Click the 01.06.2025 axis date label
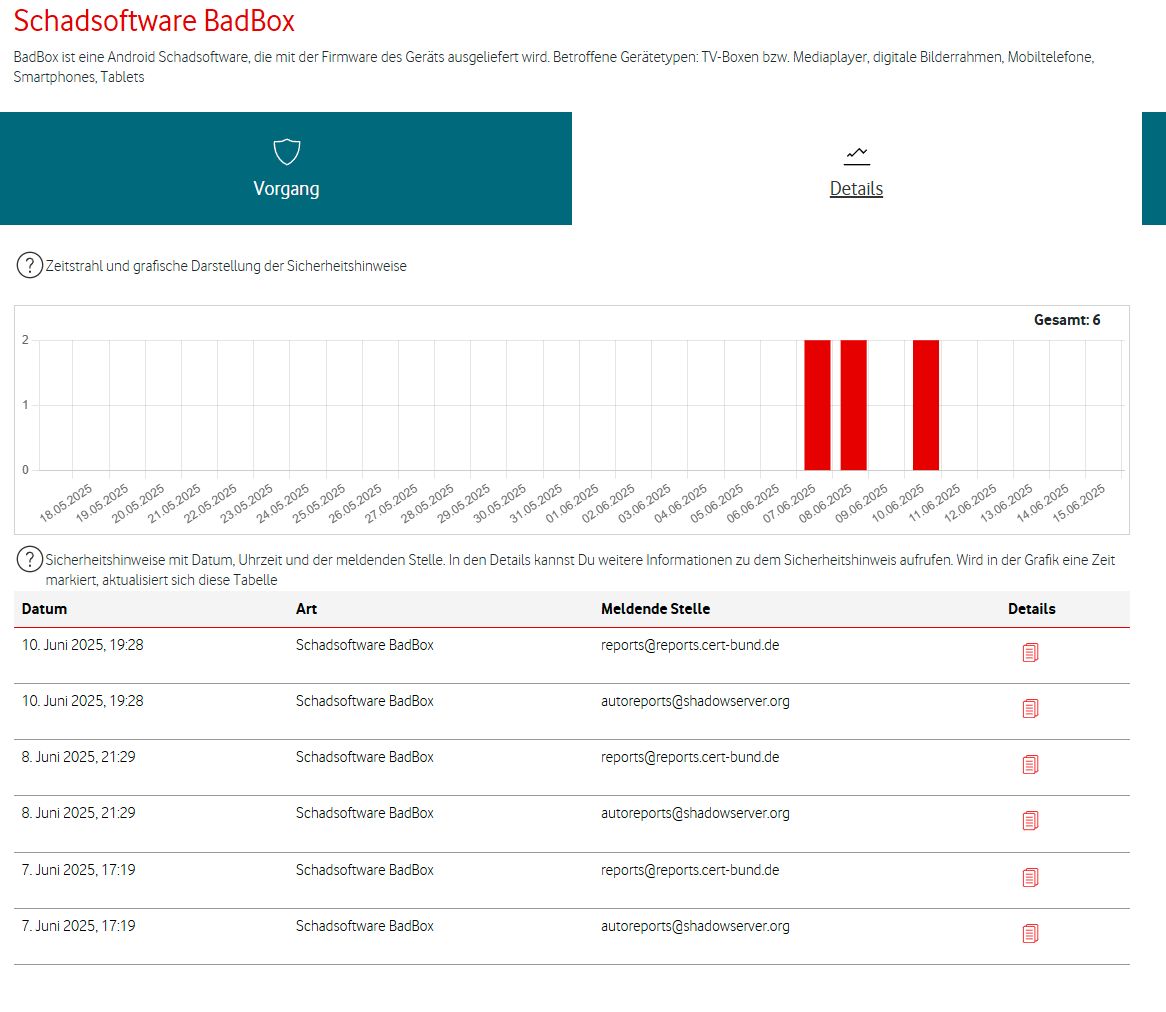This screenshot has height=1012, width=1166. coord(573,503)
